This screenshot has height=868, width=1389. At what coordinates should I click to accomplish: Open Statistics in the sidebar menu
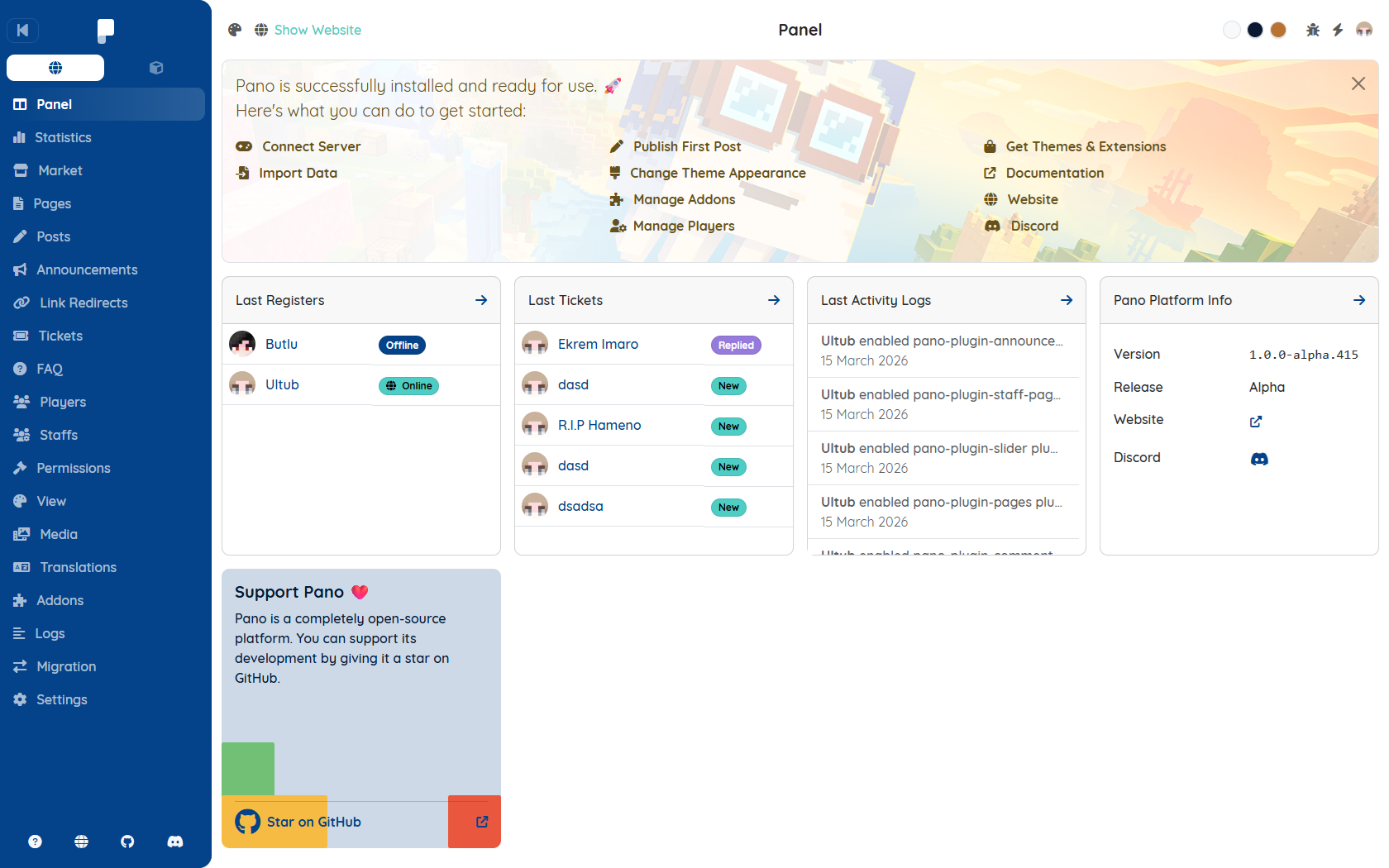[x=63, y=137]
